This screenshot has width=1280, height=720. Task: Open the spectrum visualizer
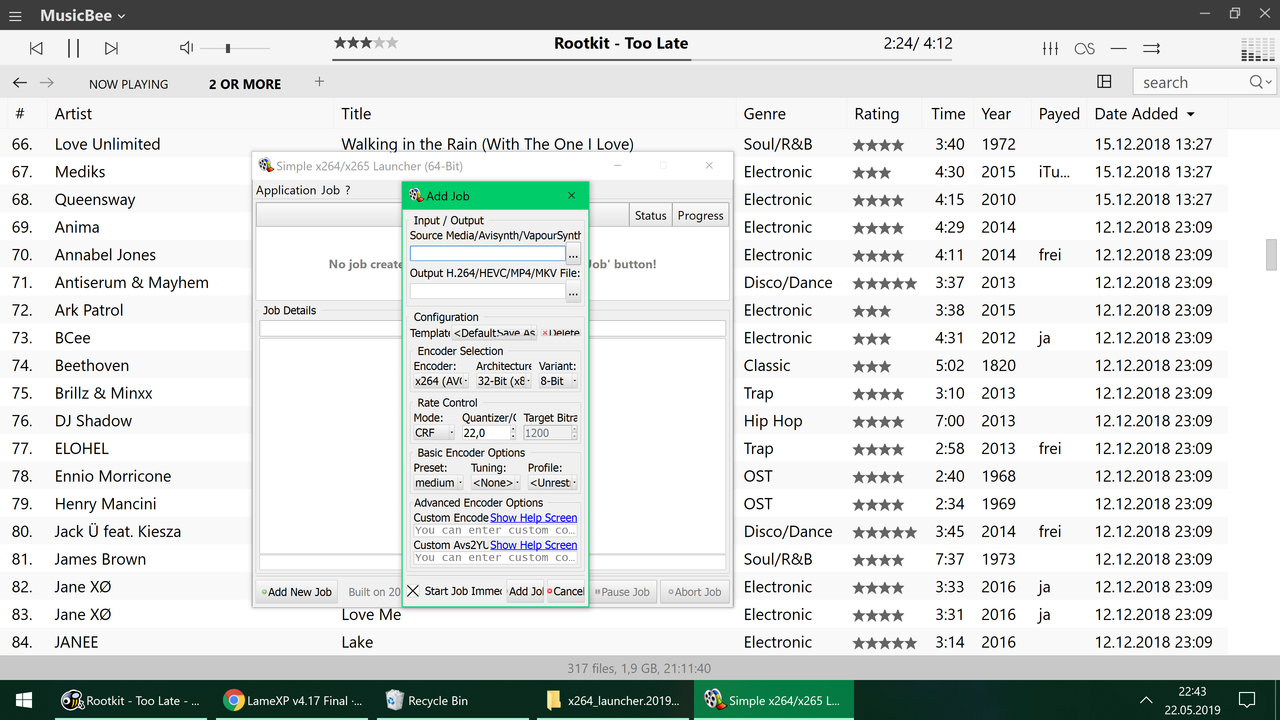1257,49
